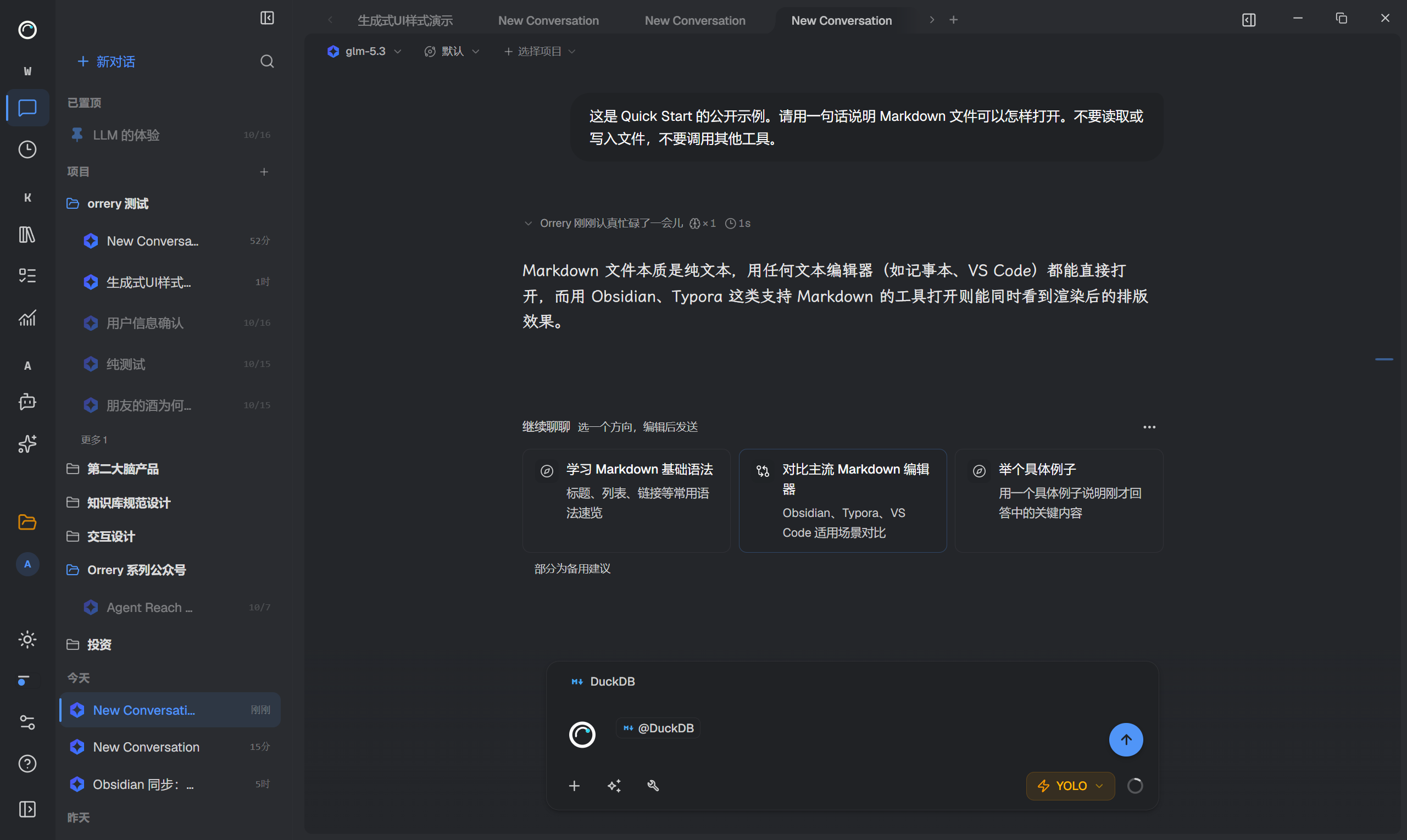Viewport: 1407px width, 840px height.
Task: Open the analytics chart icon in the left rail
Action: point(27,318)
